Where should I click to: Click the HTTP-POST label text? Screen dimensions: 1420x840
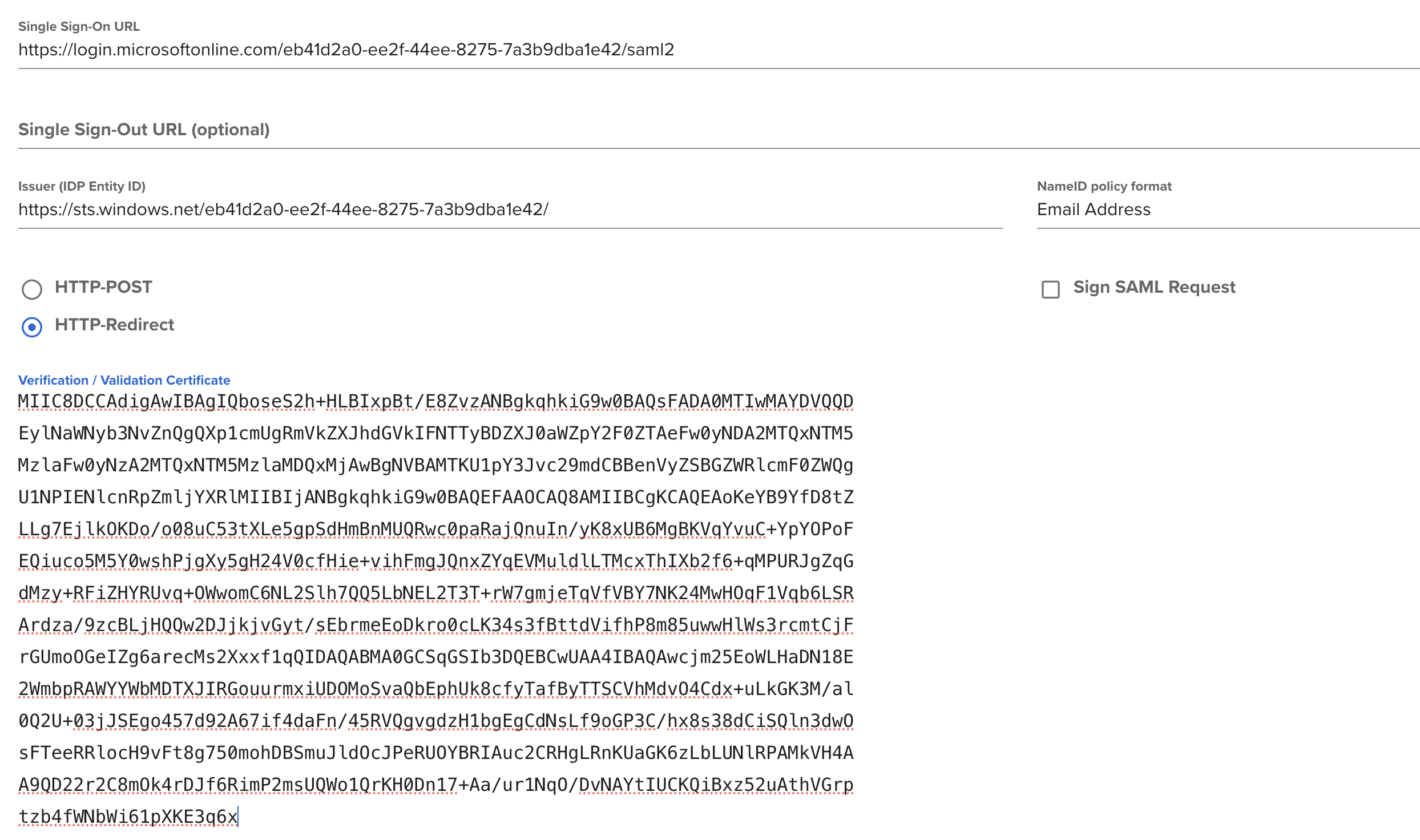coord(103,287)
